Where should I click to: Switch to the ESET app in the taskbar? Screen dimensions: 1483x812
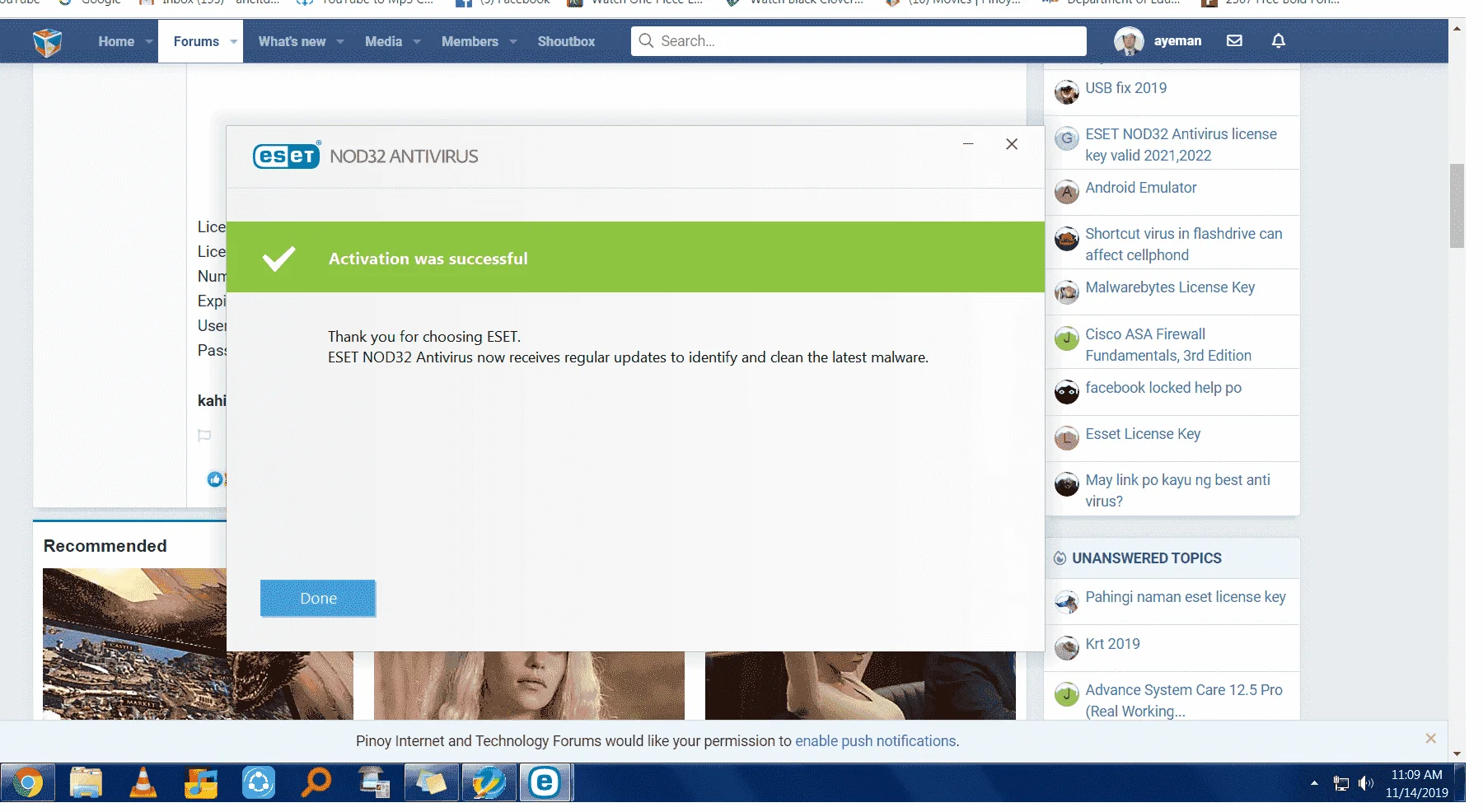[x=545, y=782]
